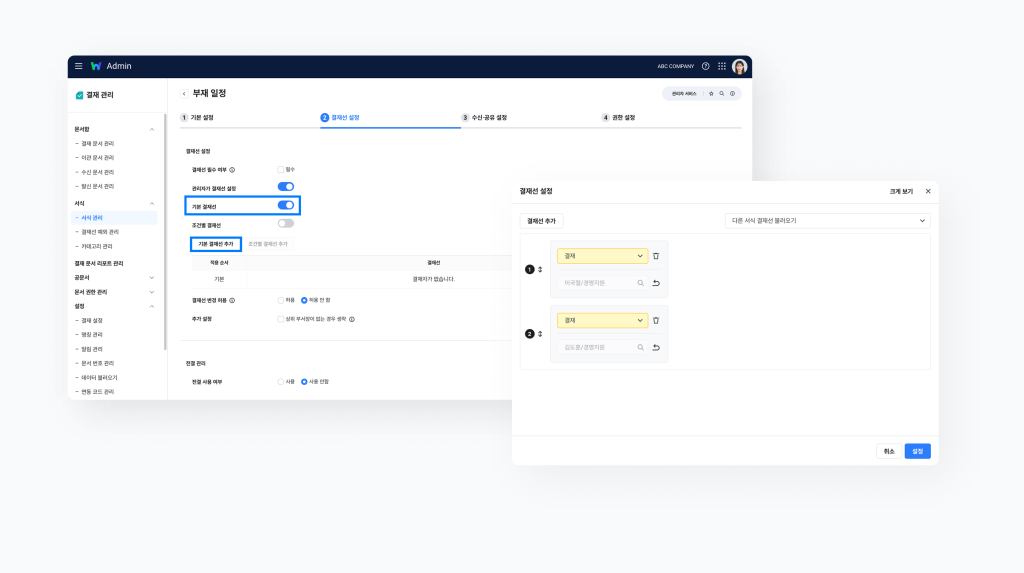Switch to the 수신·공유 설정 tab

coord(484,117)
